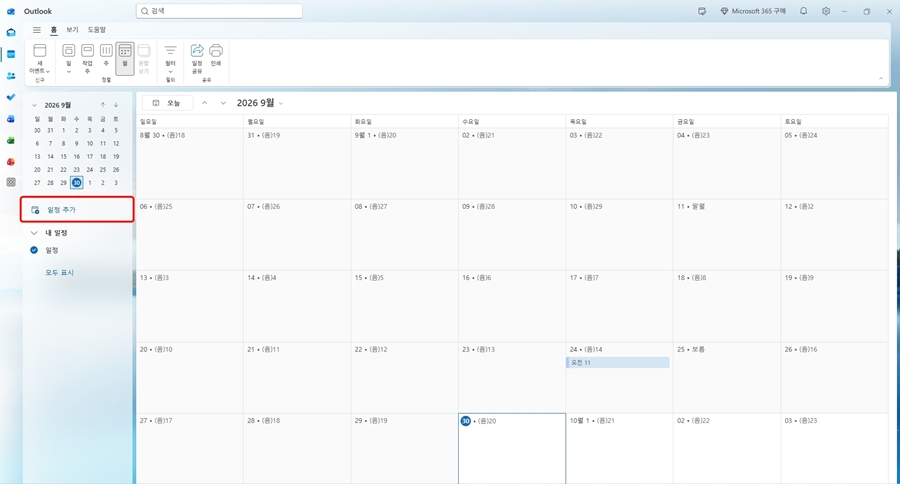Switch to the 홈 tab
The height and width of the screenshot is (484, 900).
[54, 30]
